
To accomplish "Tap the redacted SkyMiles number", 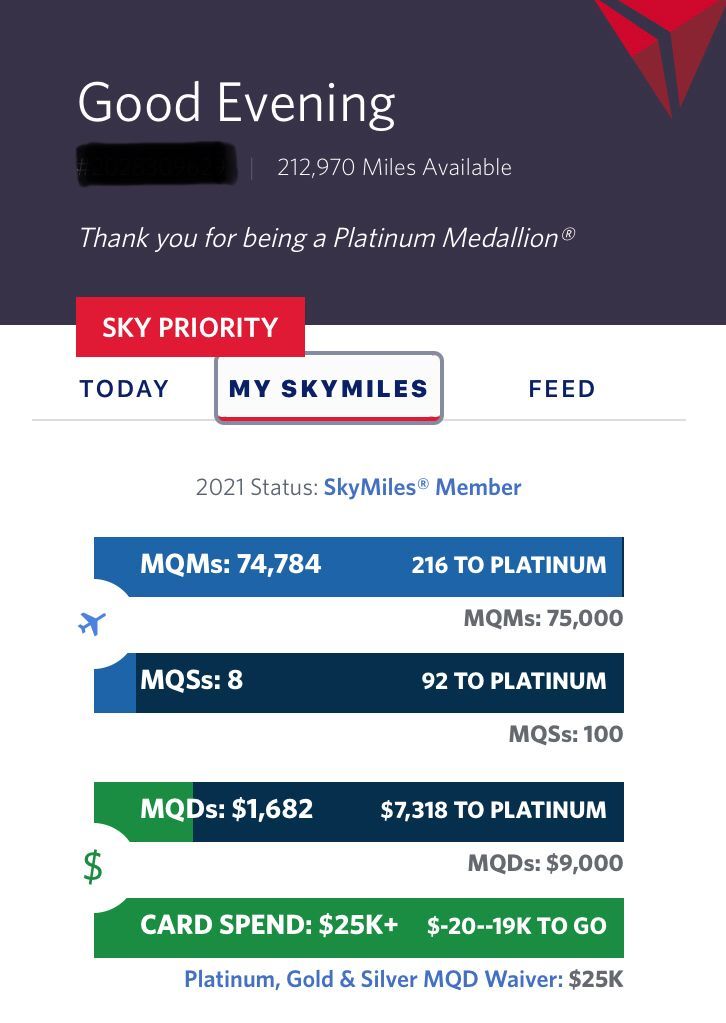I will tap(155, 168).
